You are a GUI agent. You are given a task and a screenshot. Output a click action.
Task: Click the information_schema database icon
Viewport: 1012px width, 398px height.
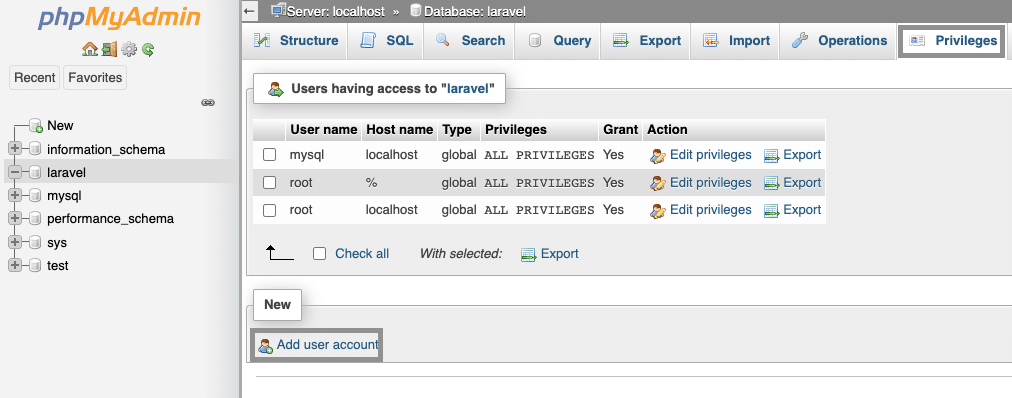[x=35, y=150]
